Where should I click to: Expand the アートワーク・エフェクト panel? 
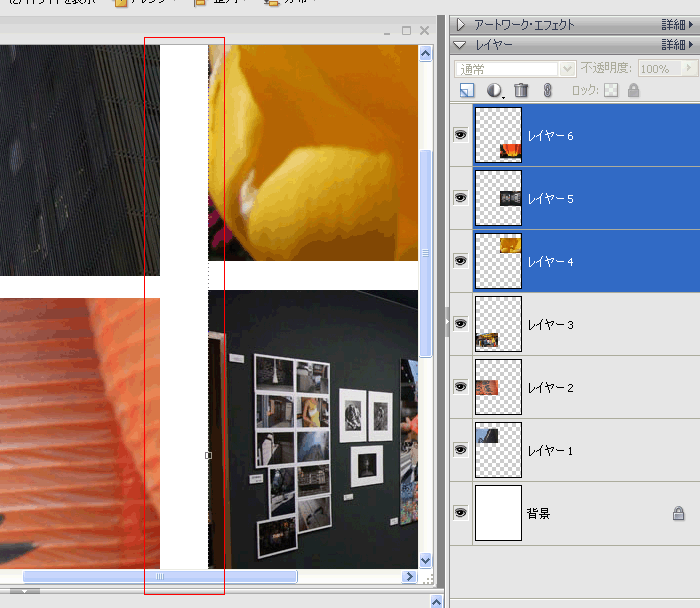tap(460, 25)
